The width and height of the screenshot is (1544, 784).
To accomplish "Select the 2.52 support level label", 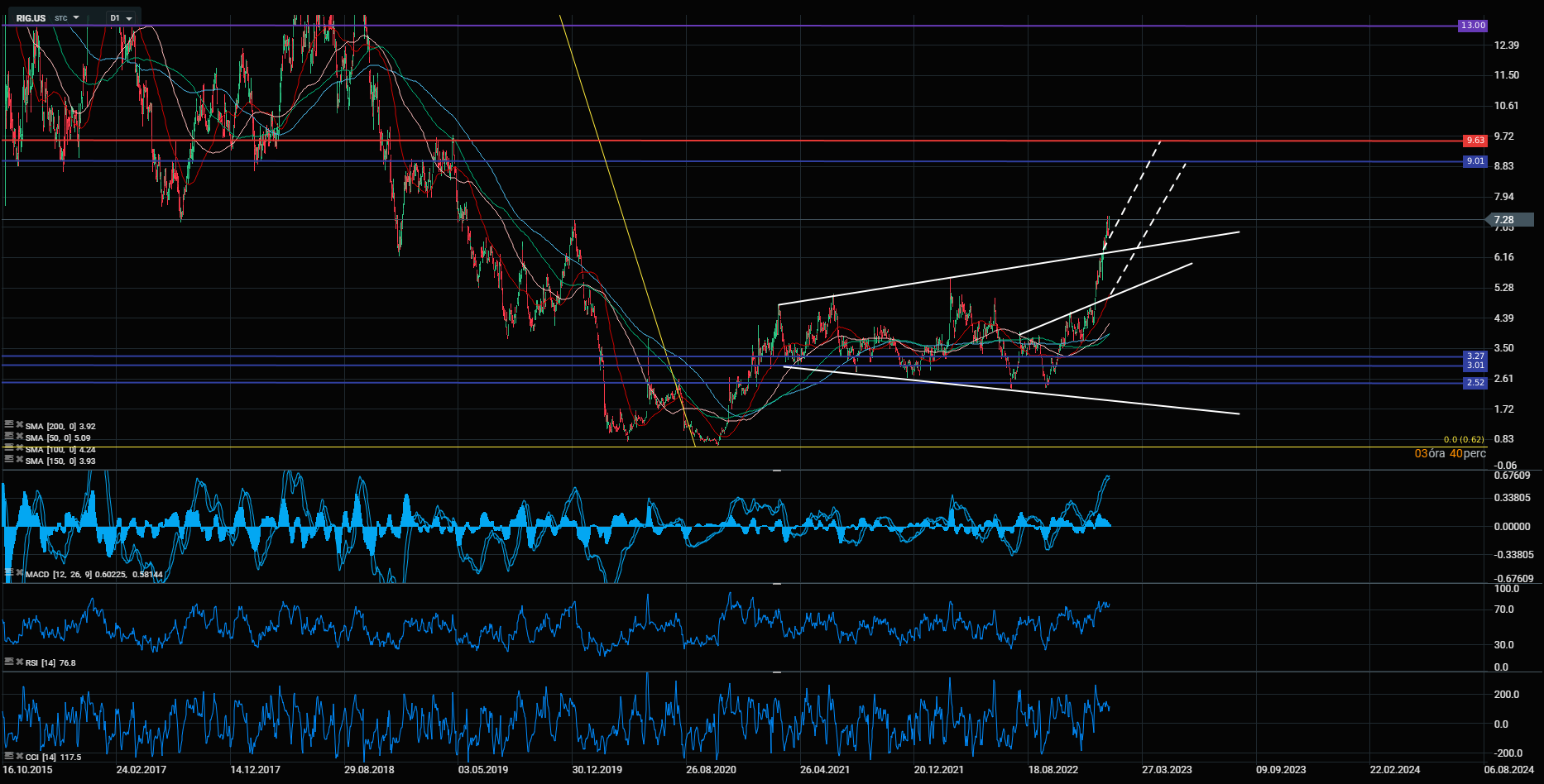I will coord(1474,383).
